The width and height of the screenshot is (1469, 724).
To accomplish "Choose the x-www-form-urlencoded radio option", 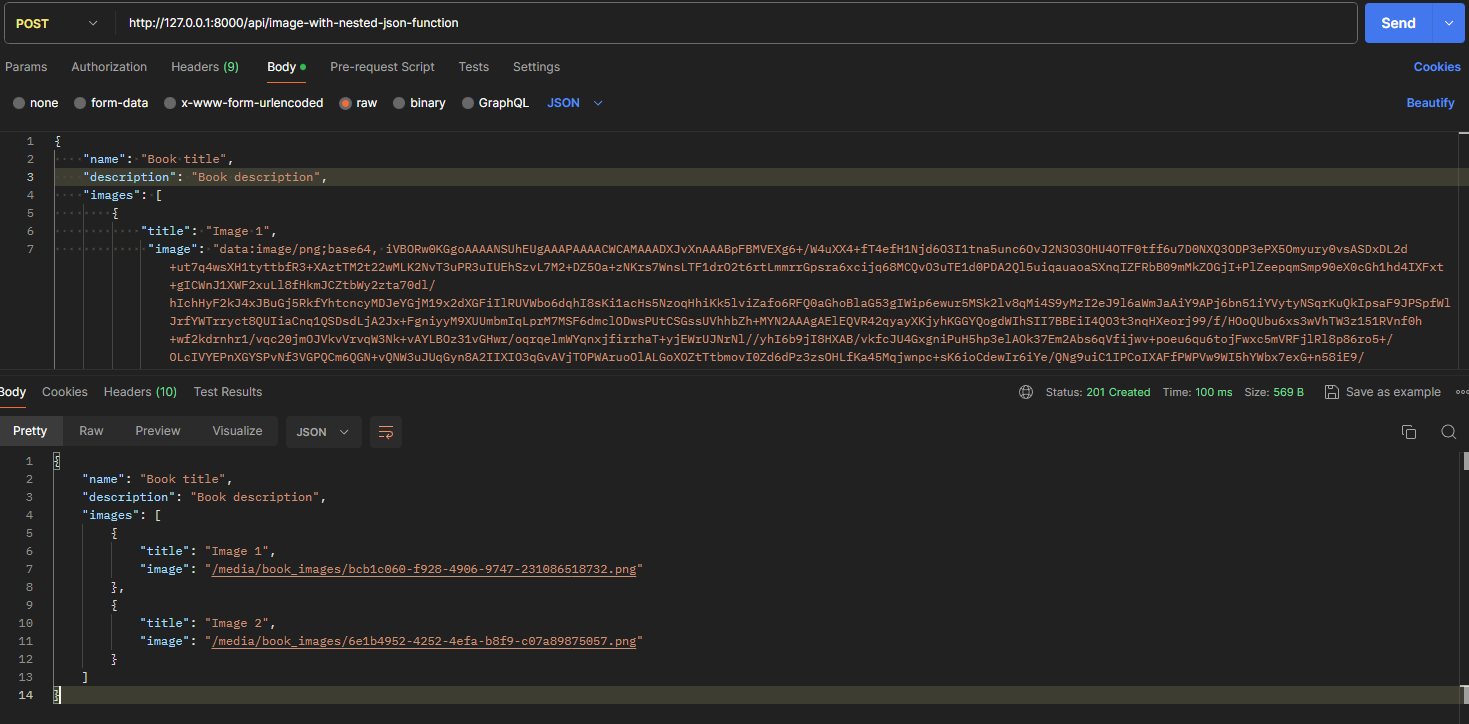I will pos(170,103).
